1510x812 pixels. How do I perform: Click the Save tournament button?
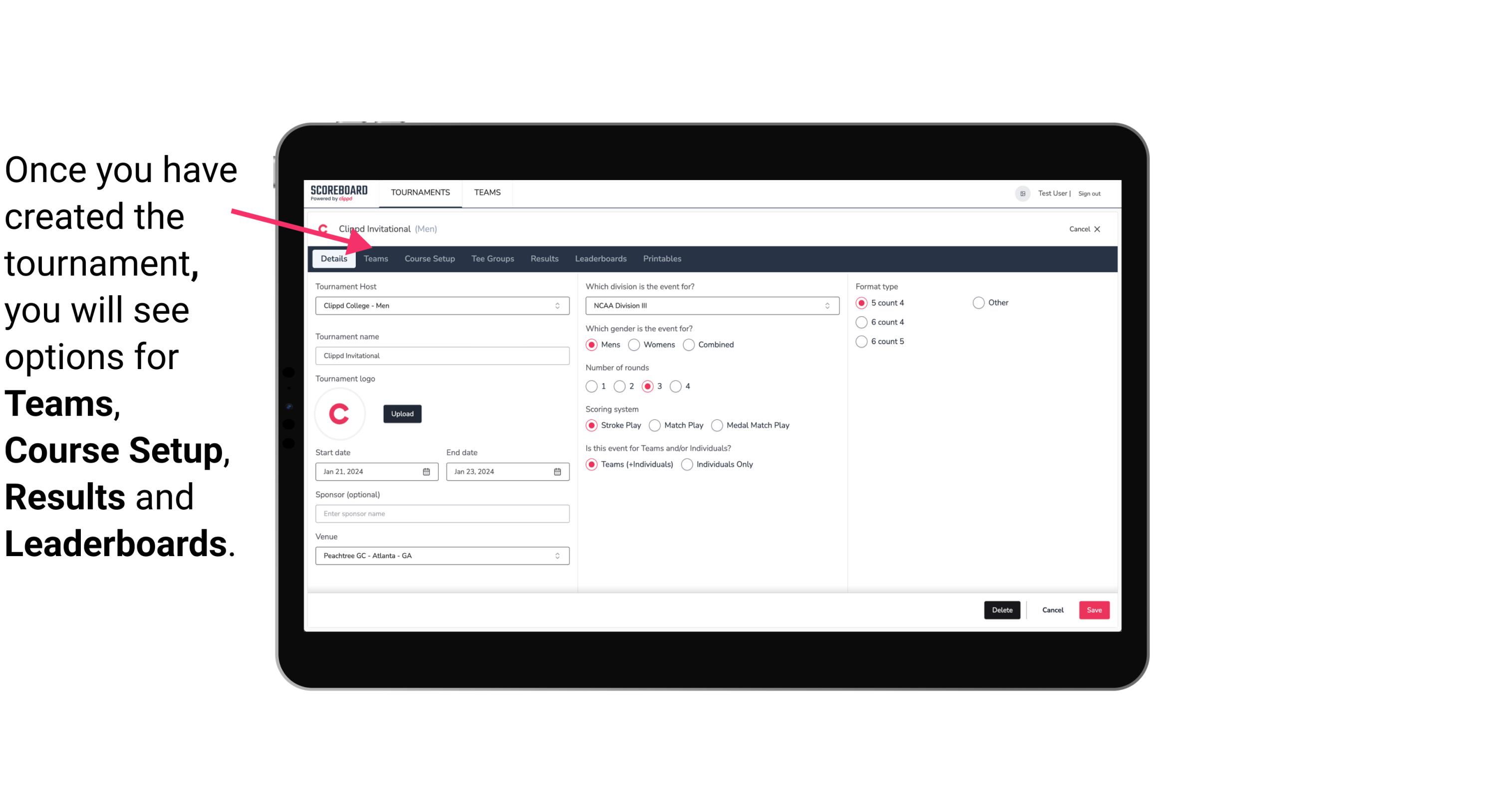[x=1093, y=610]
